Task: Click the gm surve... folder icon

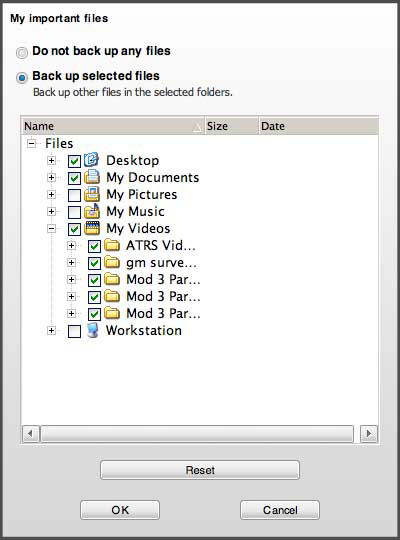Action: click(x=112, y=262)
